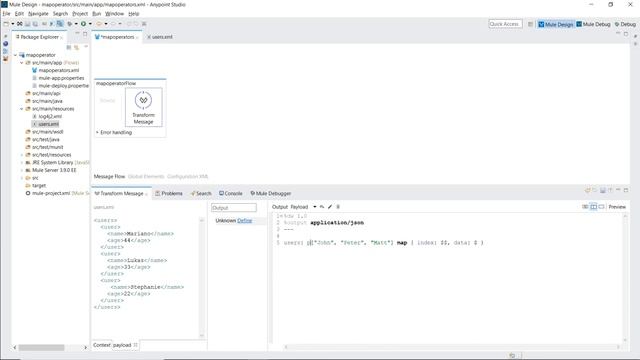The height and width of the screenshot is (360, 640).
Task: Expand the Mule Server 3.9.0 EE node
Action: (x=22, y=170)
